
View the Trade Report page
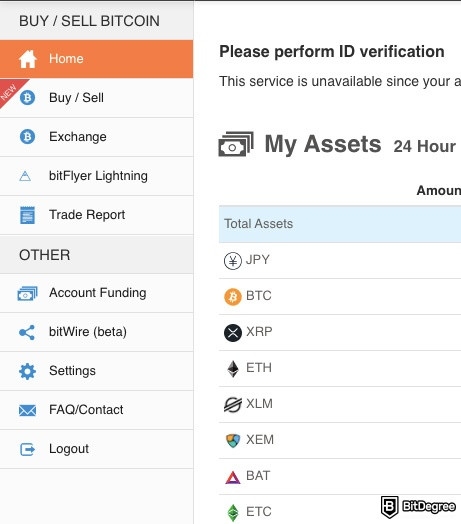pyautogui.click(x=96, y=215)
